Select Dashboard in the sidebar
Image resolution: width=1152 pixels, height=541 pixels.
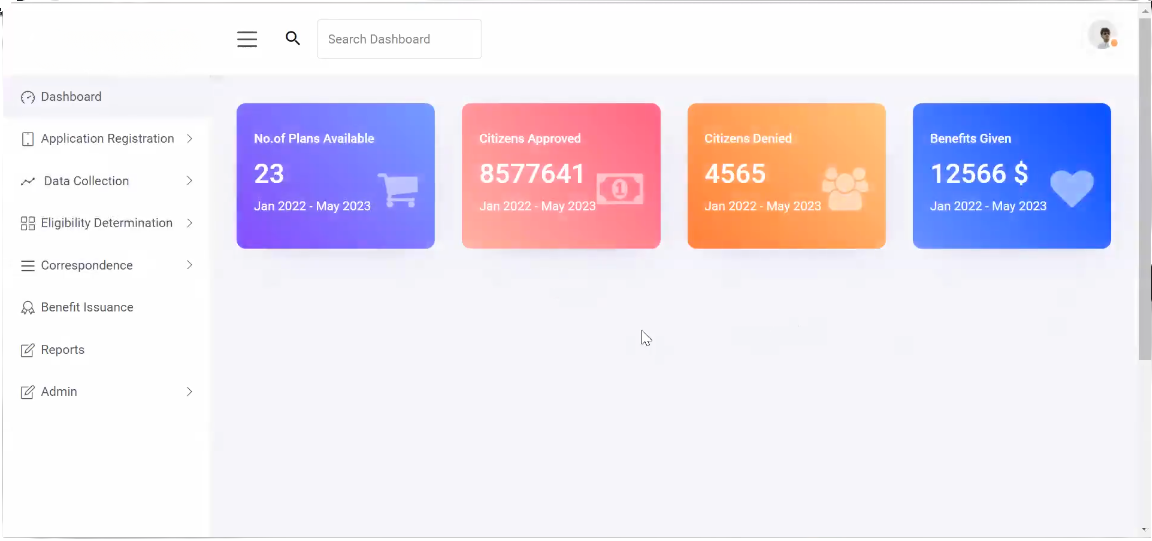tap(71, 97)
